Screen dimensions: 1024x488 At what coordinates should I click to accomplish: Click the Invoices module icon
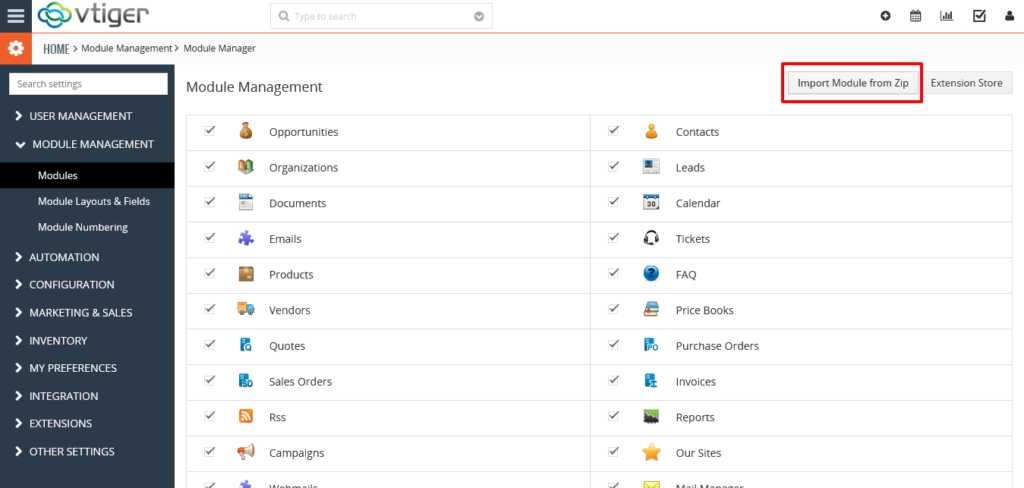pyautogui.click(x=651, y=381)
